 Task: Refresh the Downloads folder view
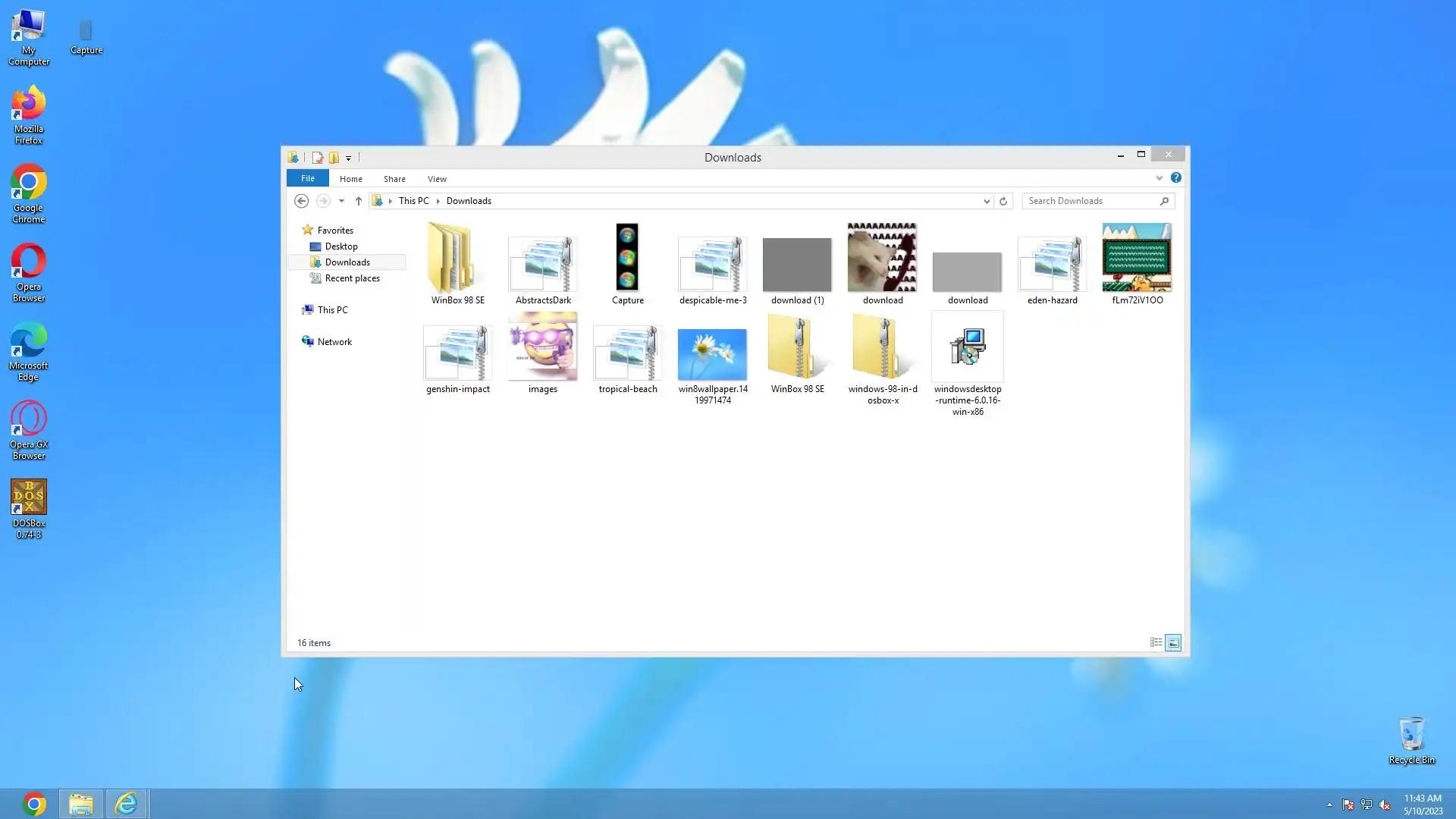click(x=1003, y=201)
